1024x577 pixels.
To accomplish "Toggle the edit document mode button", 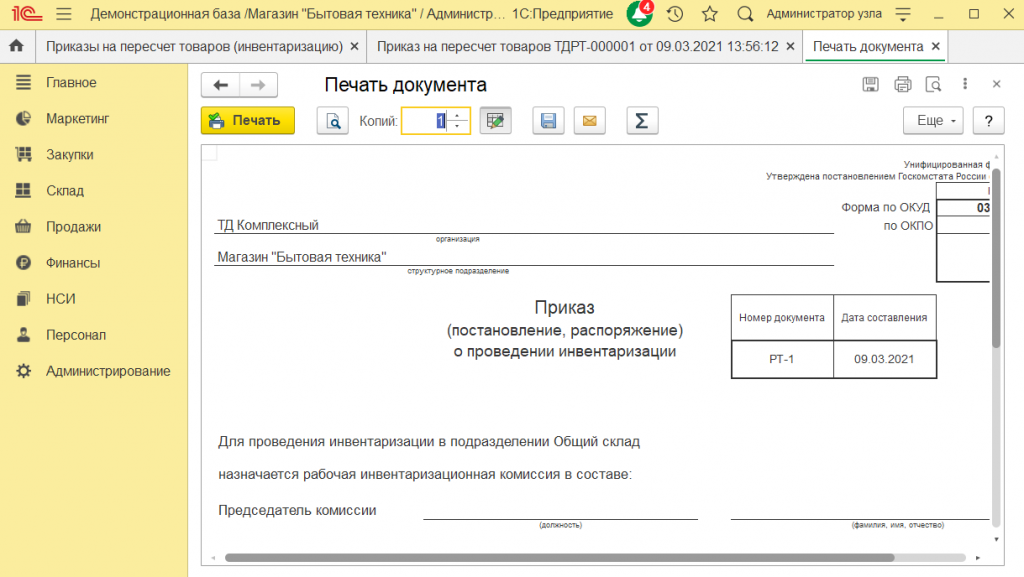I will [496, 121].
